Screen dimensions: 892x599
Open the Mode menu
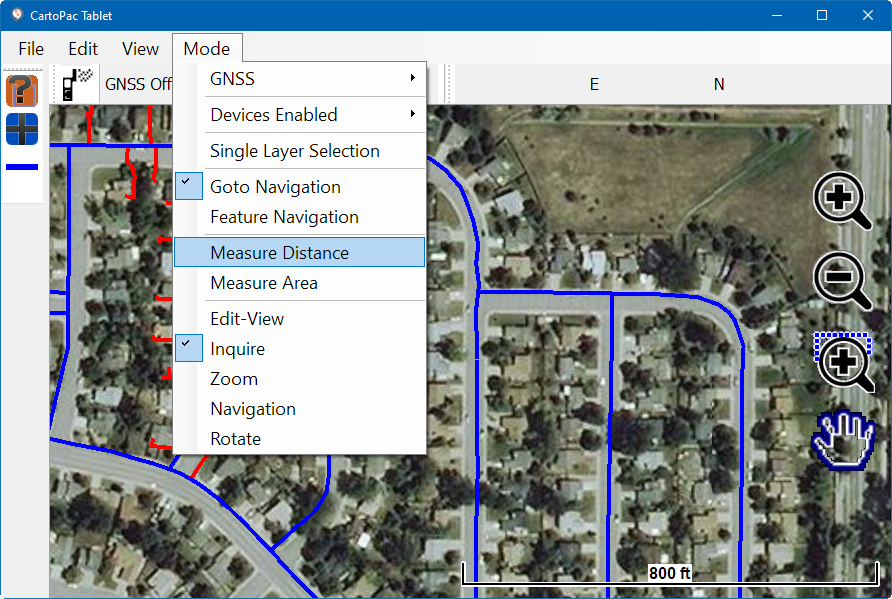tap(206, 49)
